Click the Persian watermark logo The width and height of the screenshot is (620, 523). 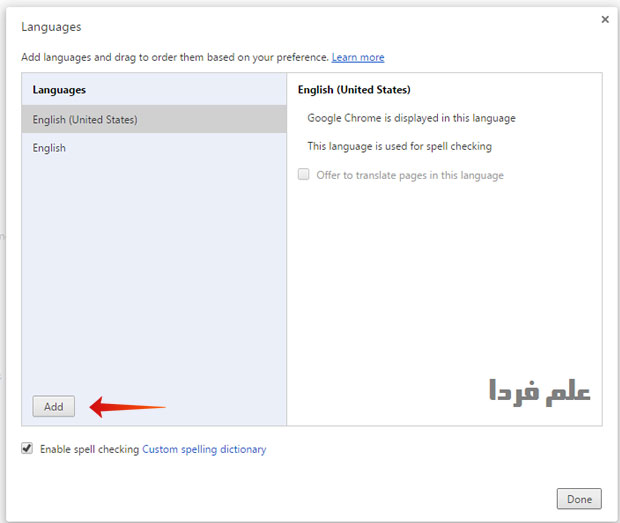coord(539,390)
